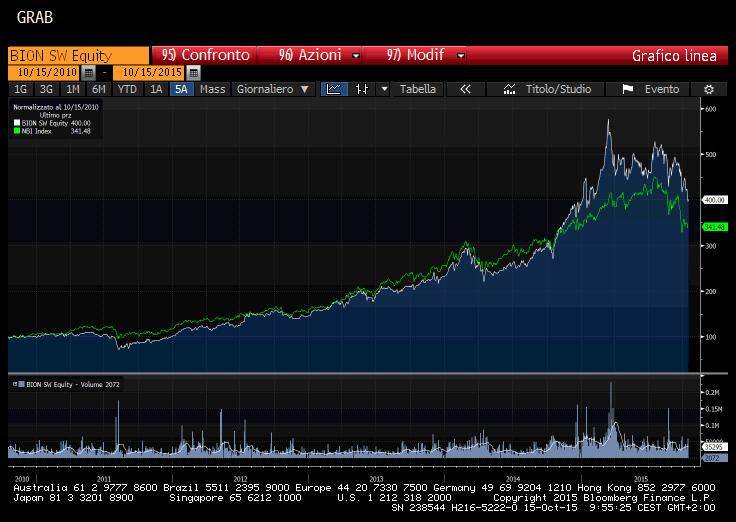The image size is (736, 522).
Task: Click the end date field 10/15/2015
Action: (x=150, y=73)
